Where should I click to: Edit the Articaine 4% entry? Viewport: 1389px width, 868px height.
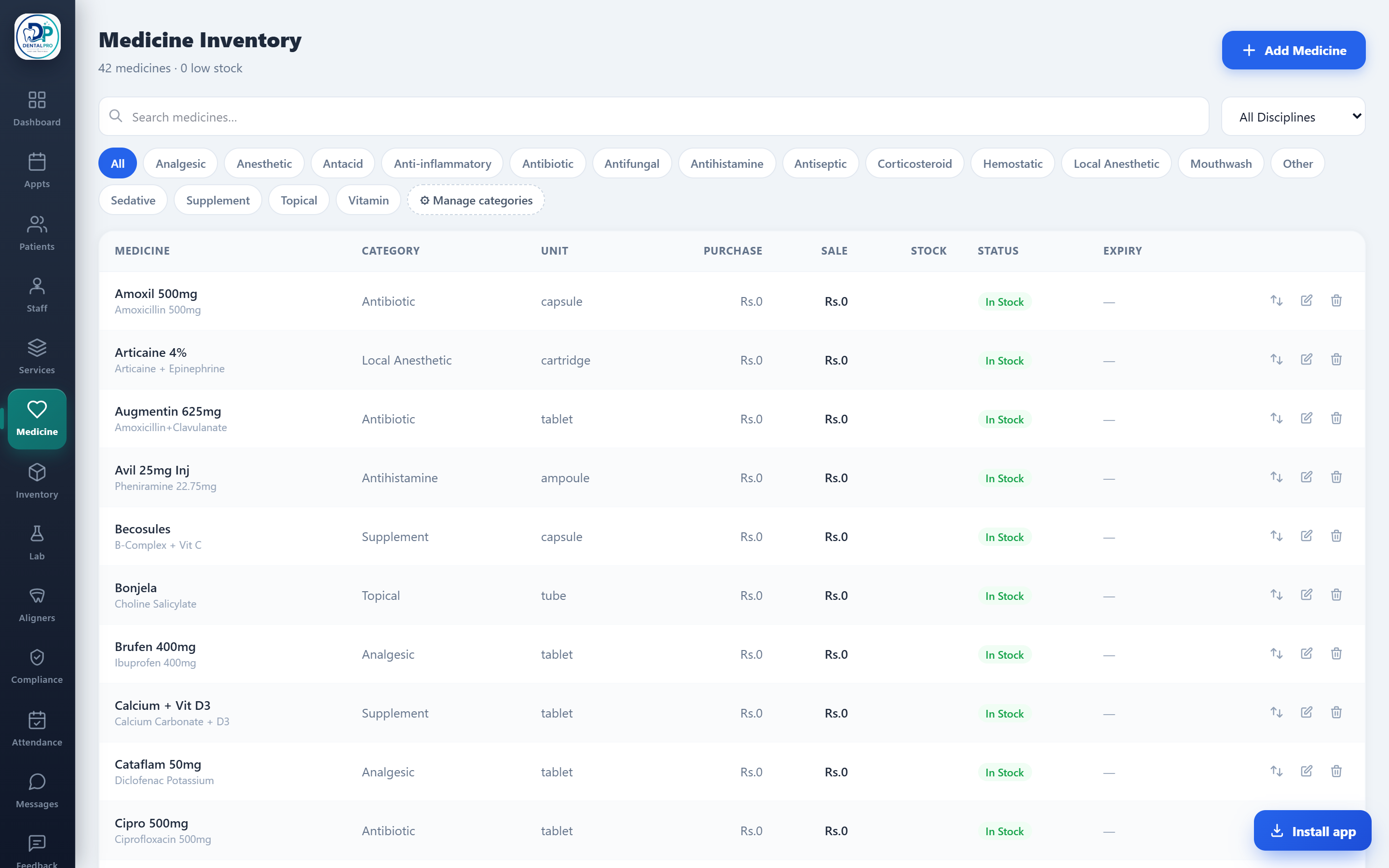[1307, 359]
